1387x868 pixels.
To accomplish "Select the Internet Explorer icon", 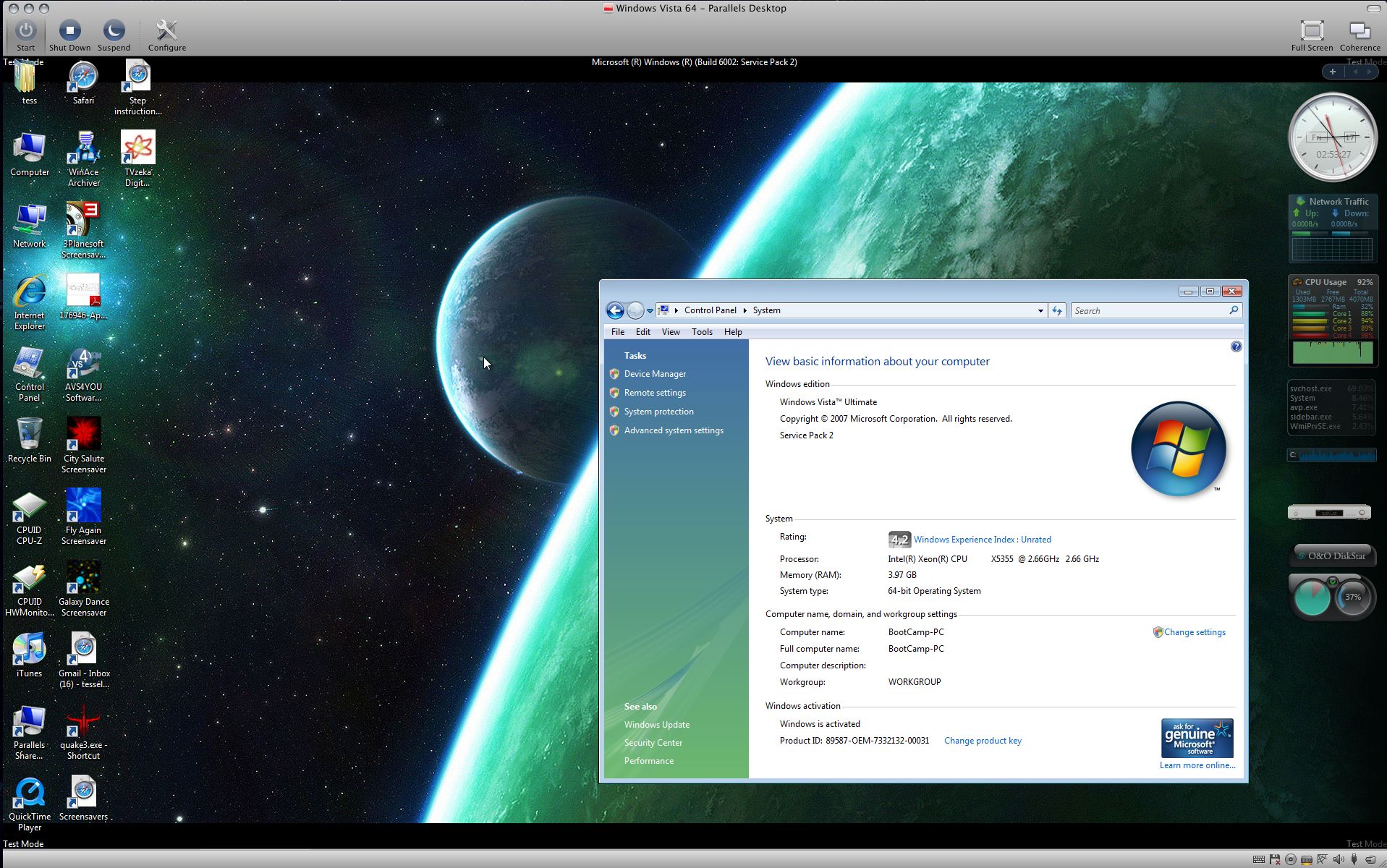I will click(30, 302).
